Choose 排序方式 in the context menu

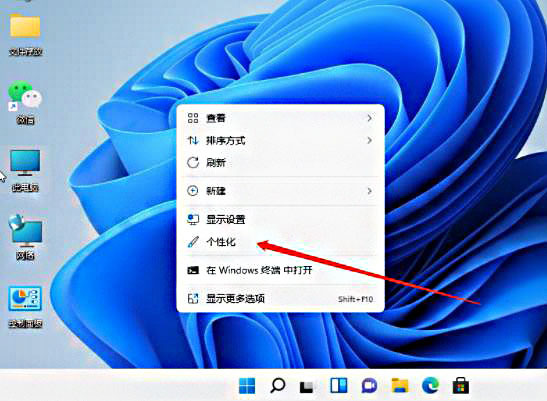[280, 140]
